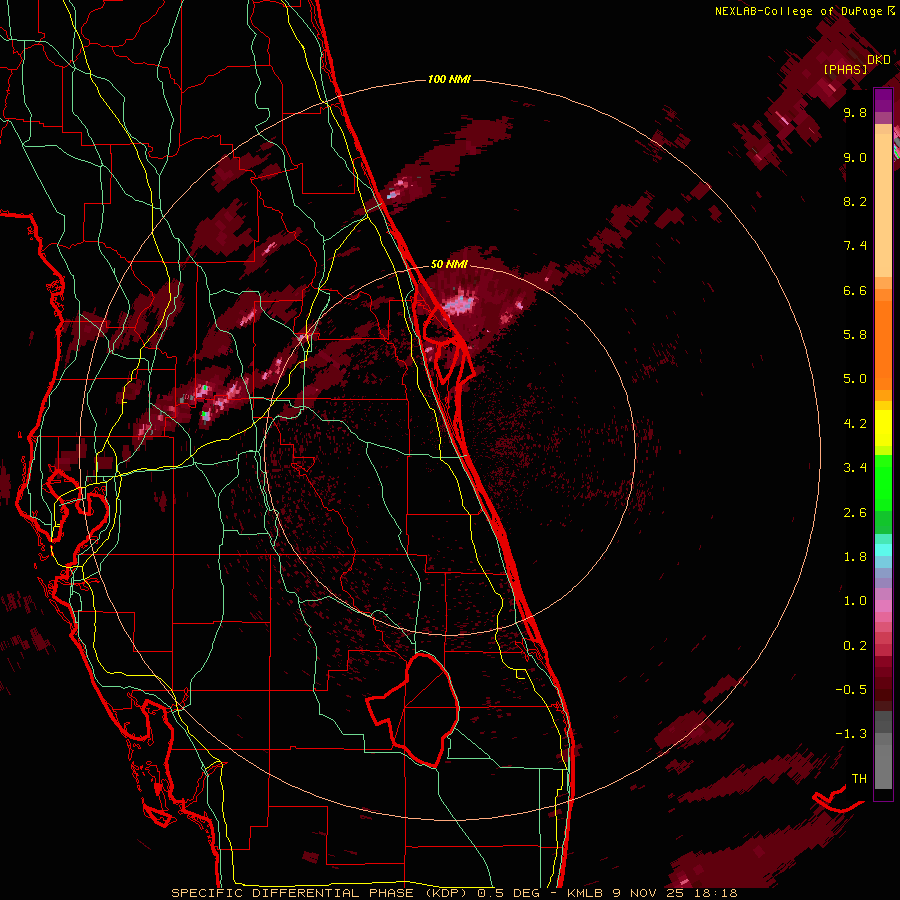
Task: Click the KMLB 9 NOV 25 18:18 timestamp
Action: coord(653,893)
